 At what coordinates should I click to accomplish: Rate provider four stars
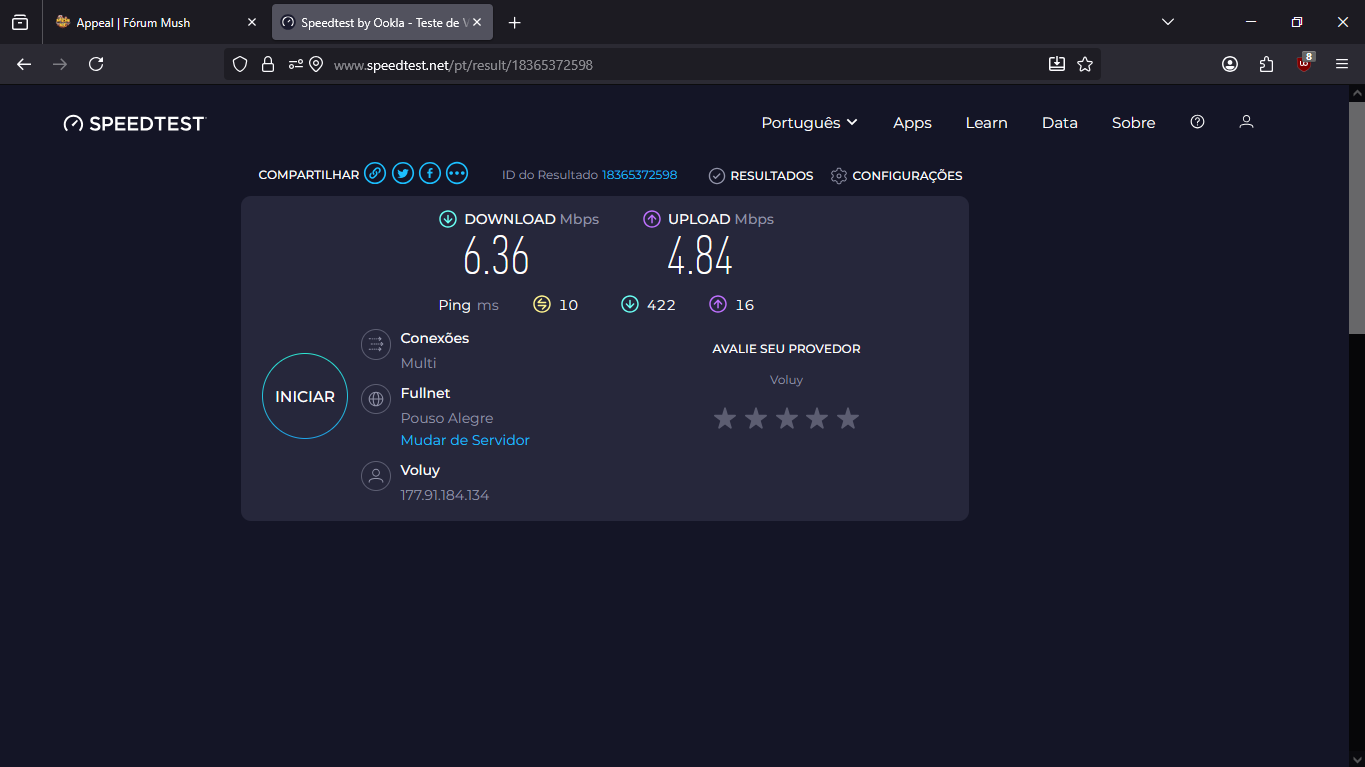point(817,418)
